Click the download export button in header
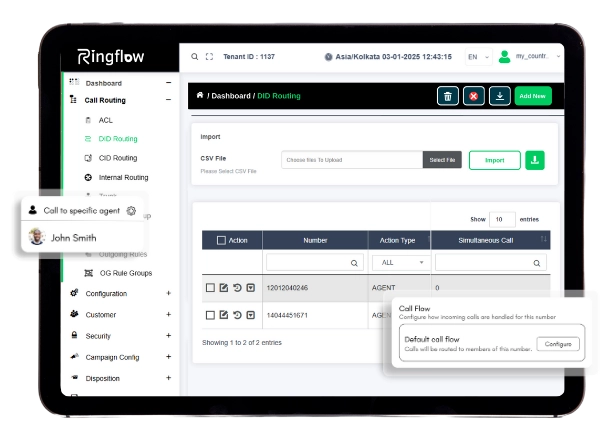This screenshot has height=440, width=610. tap(500, 96)
